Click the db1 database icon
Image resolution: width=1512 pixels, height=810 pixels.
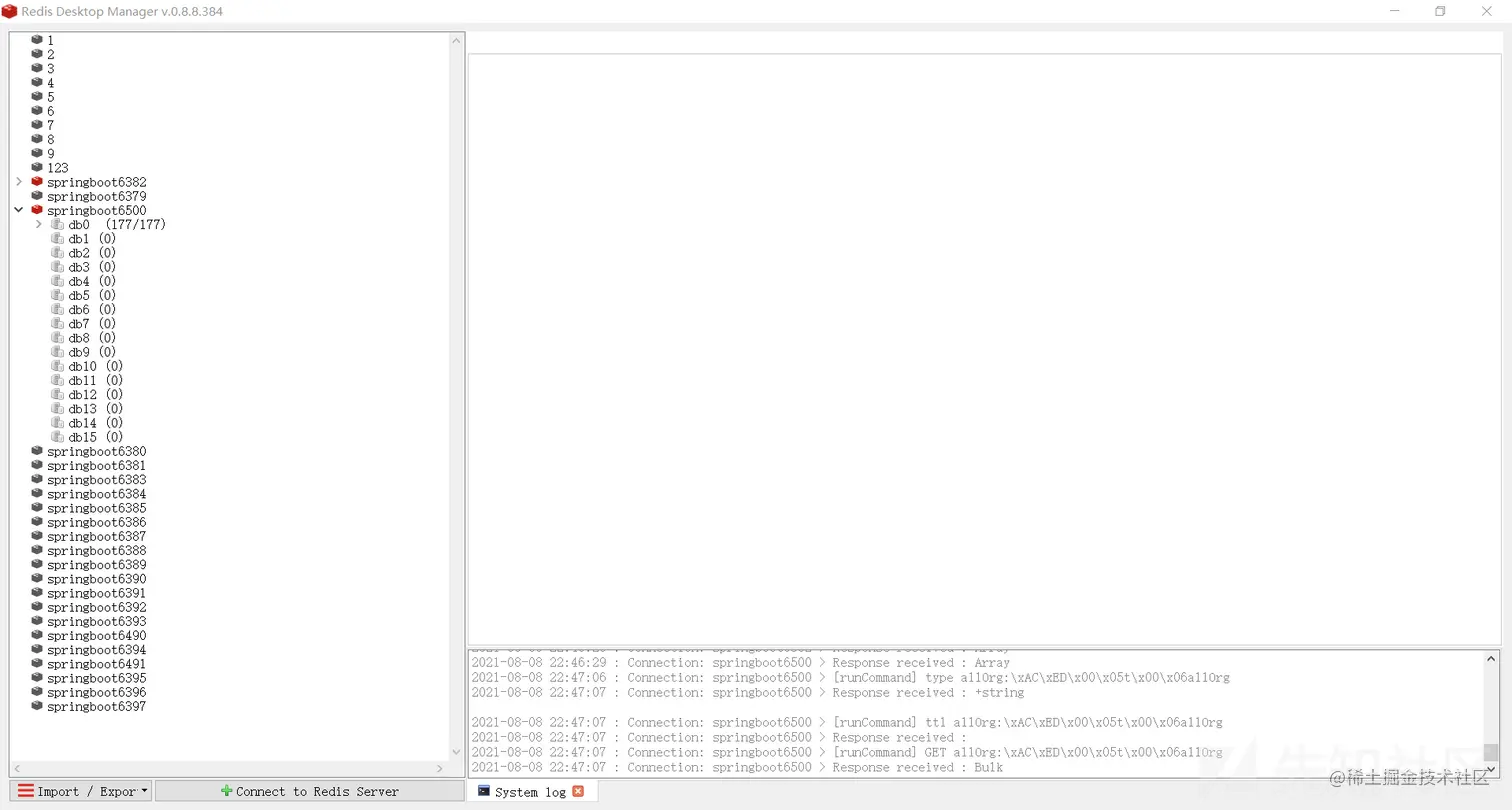(58, 238)
